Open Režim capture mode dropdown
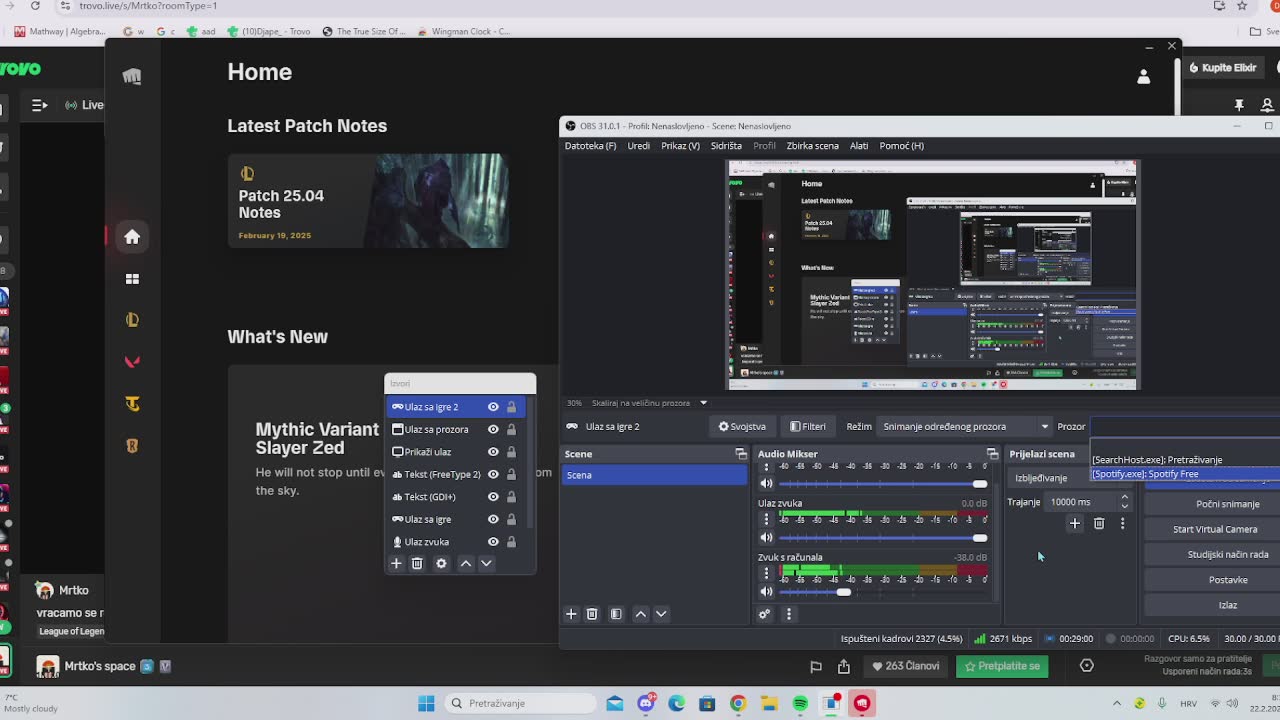The image size is (1280, 720). pyautogui.click(x=966, y=427)
